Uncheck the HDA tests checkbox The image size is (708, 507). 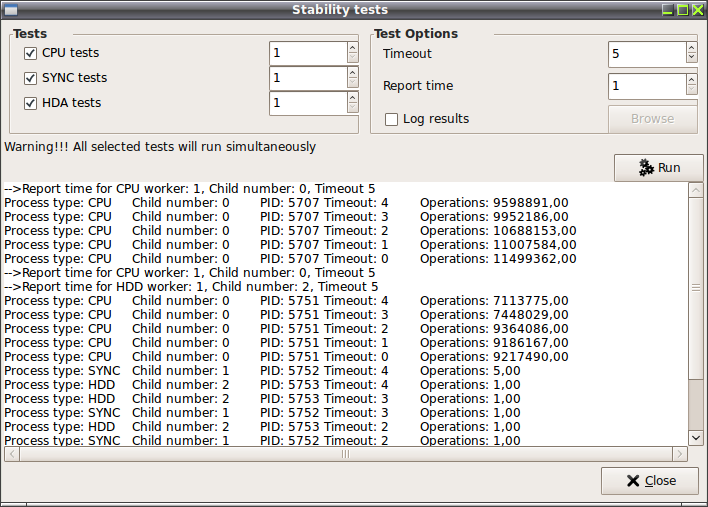pyautogui.click(x=30, y=103)
